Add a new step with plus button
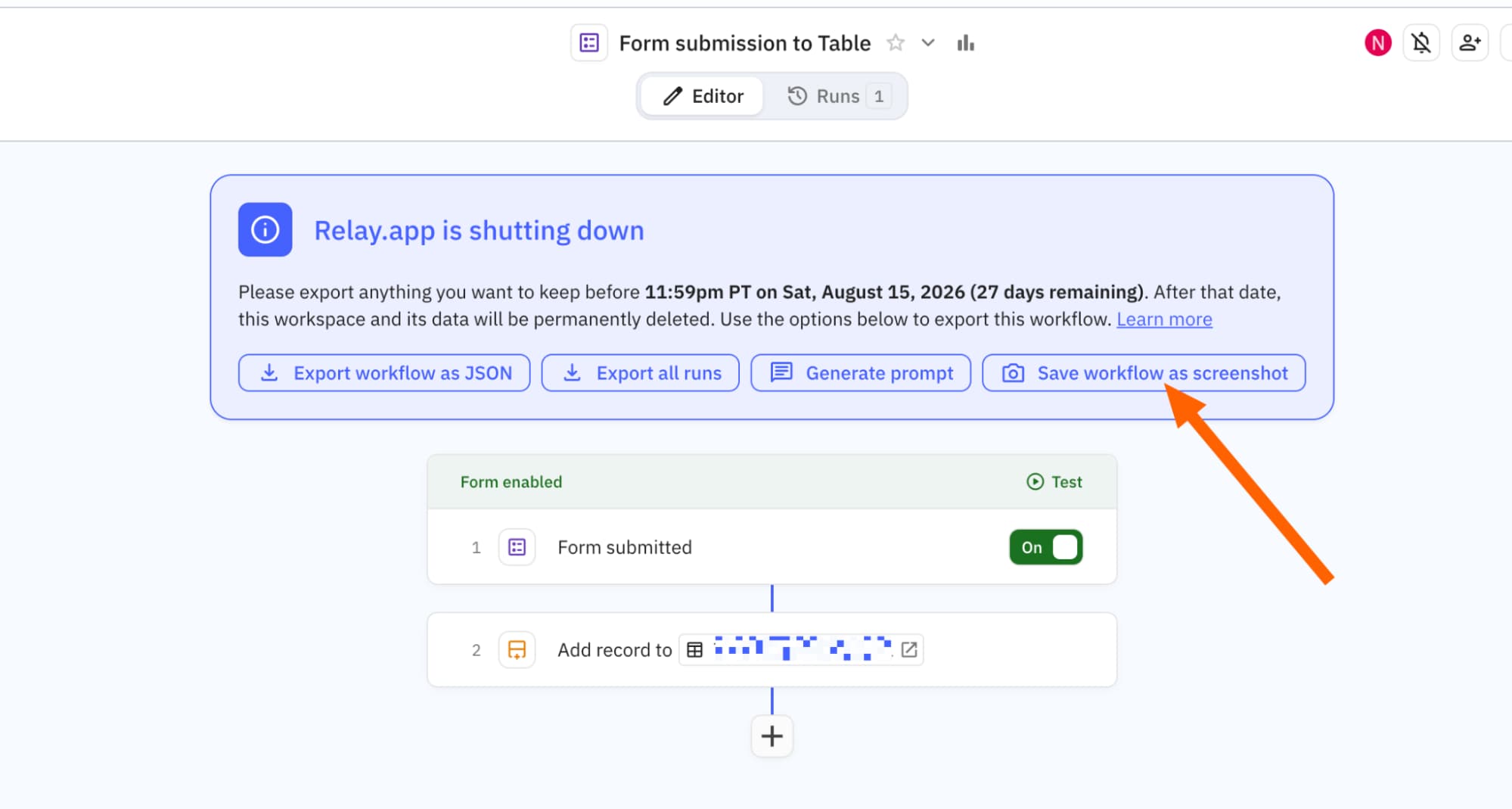This screenshot has width=1512, height=809. [x=772, y=736]
